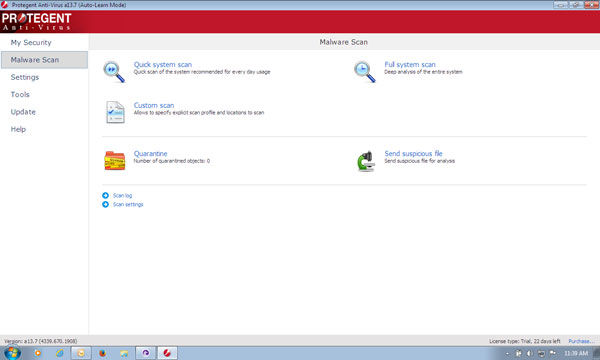Open Firefox from the taskbar
Image resolution: width=600 pixels, height=360 pixels.
point(103,353)
